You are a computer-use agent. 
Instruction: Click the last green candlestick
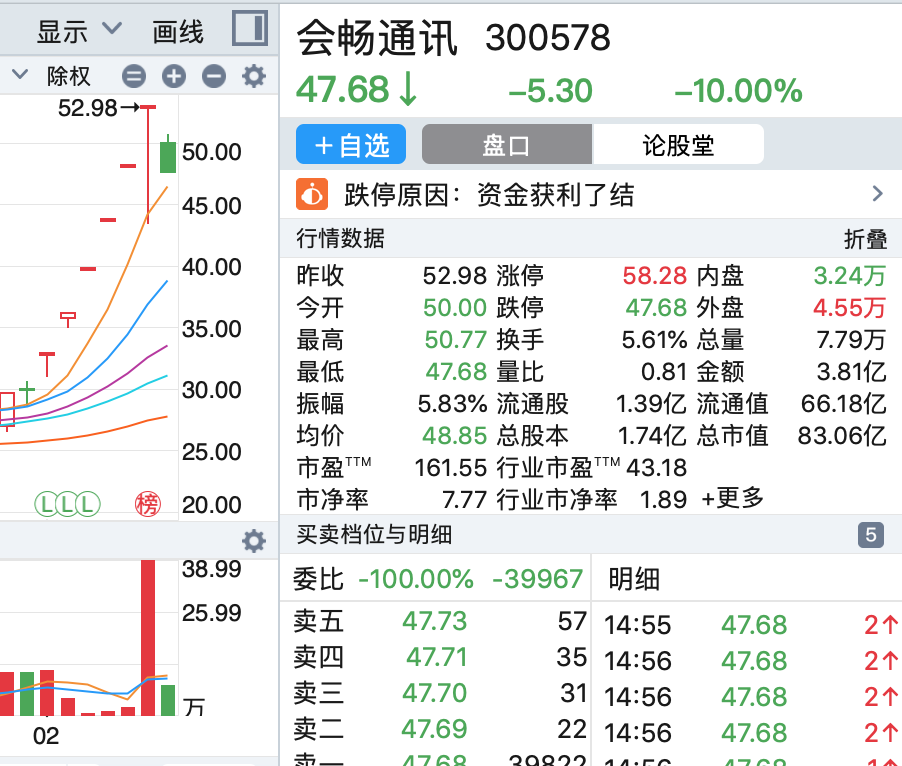pyautogui.click(x=167, y=154)
